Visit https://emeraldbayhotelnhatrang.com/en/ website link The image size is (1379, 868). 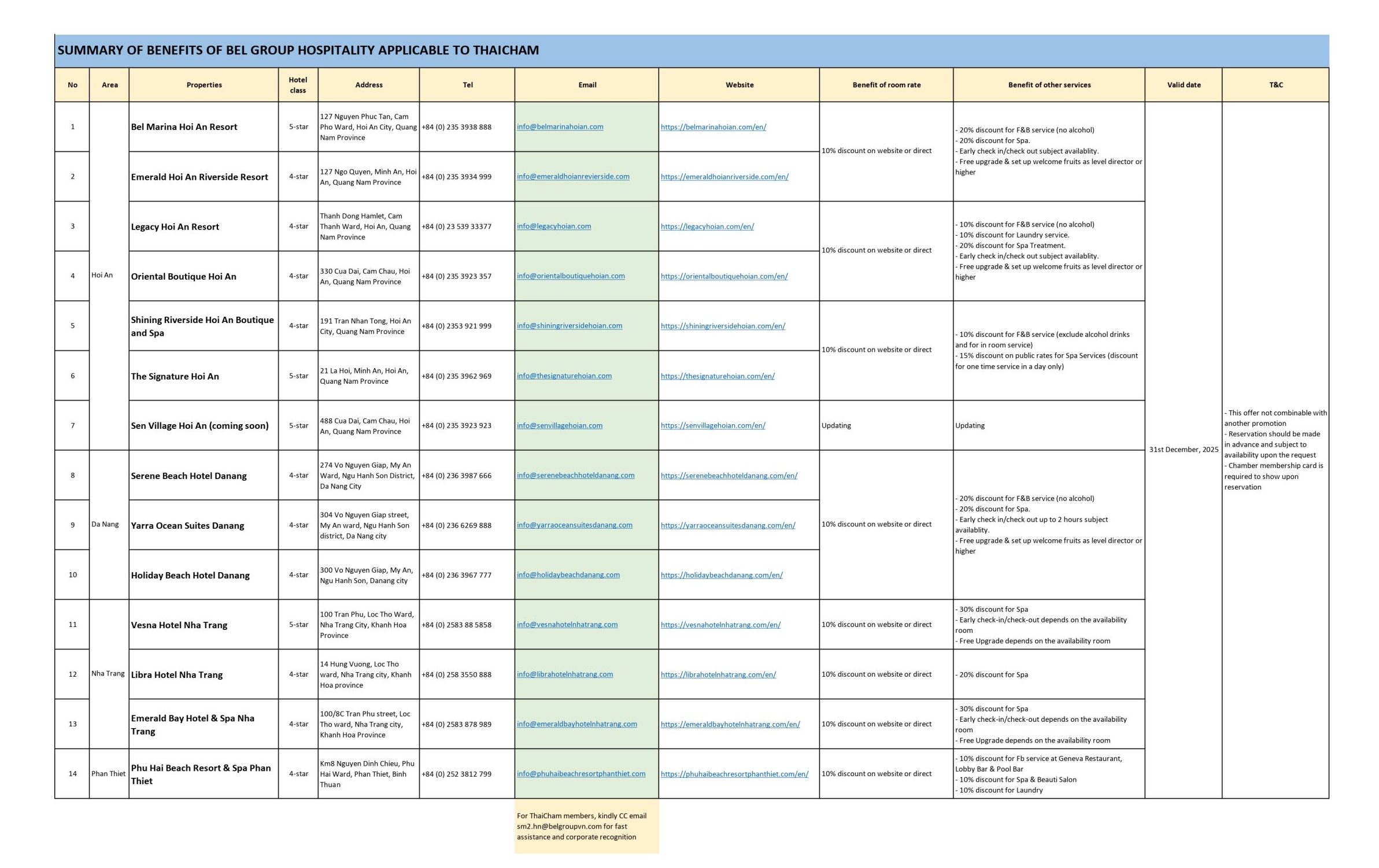click(730, 724)
